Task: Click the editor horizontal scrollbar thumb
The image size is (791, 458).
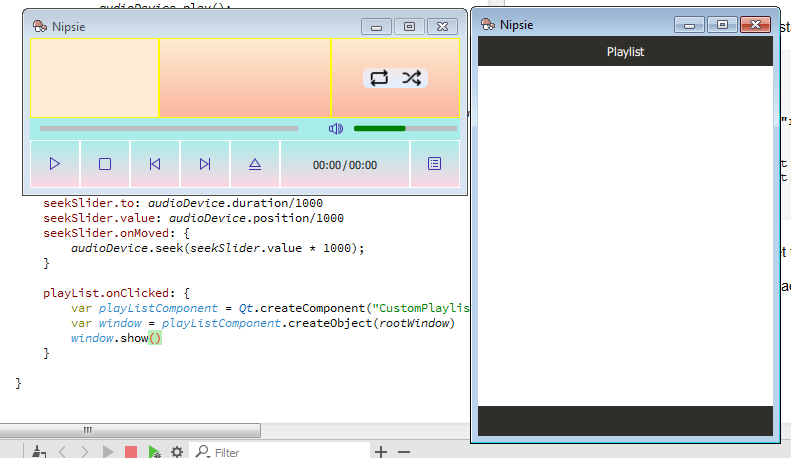Action: (x=130, y=430)
